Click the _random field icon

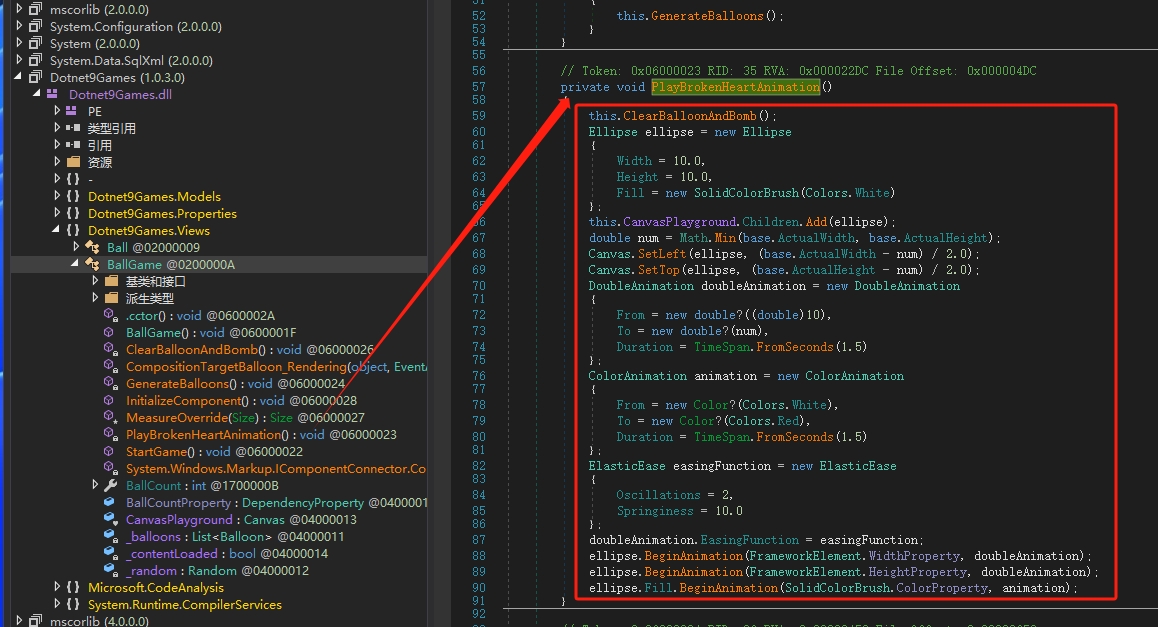click(109, 570)
